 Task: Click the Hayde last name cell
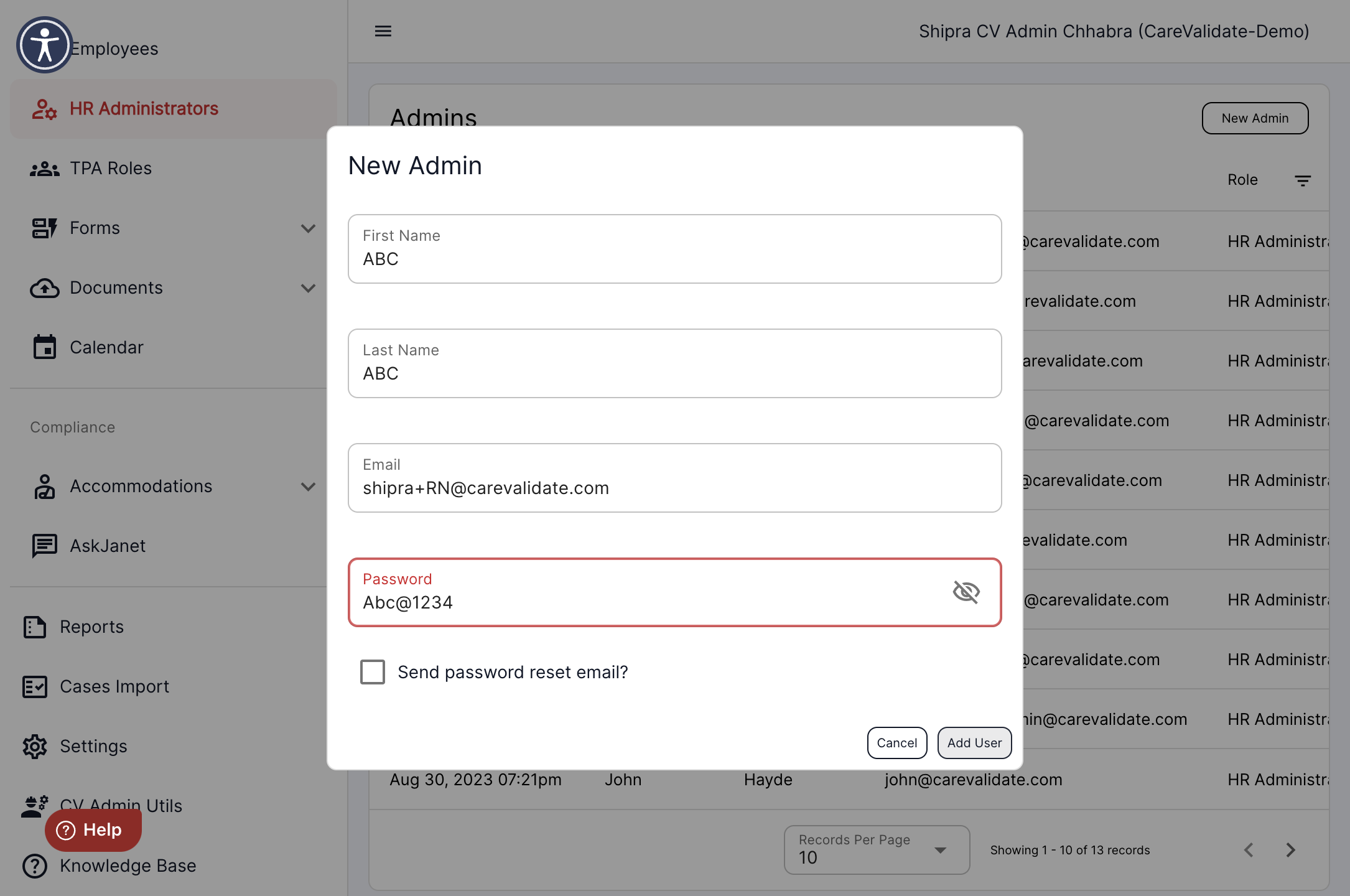pyautogui.click(x=768, y=780)
